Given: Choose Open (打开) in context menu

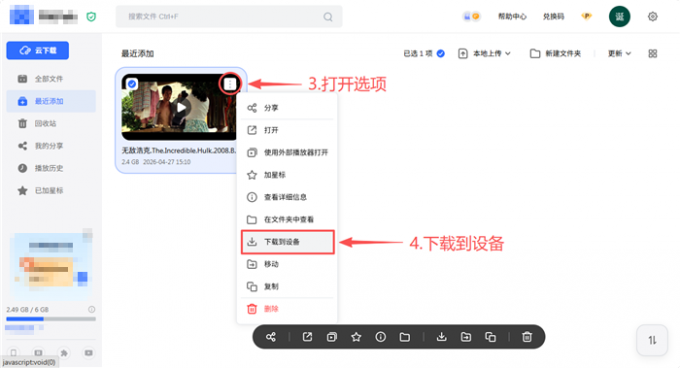Looking at the screenshot, I should coord(287,130).
